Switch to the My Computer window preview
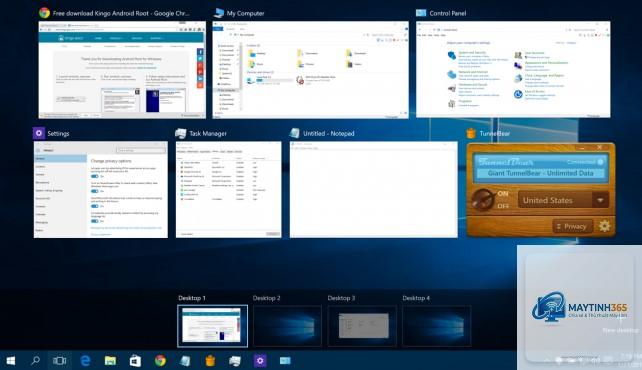This screenshot has height=370, width=642. (x=310, y=70)
